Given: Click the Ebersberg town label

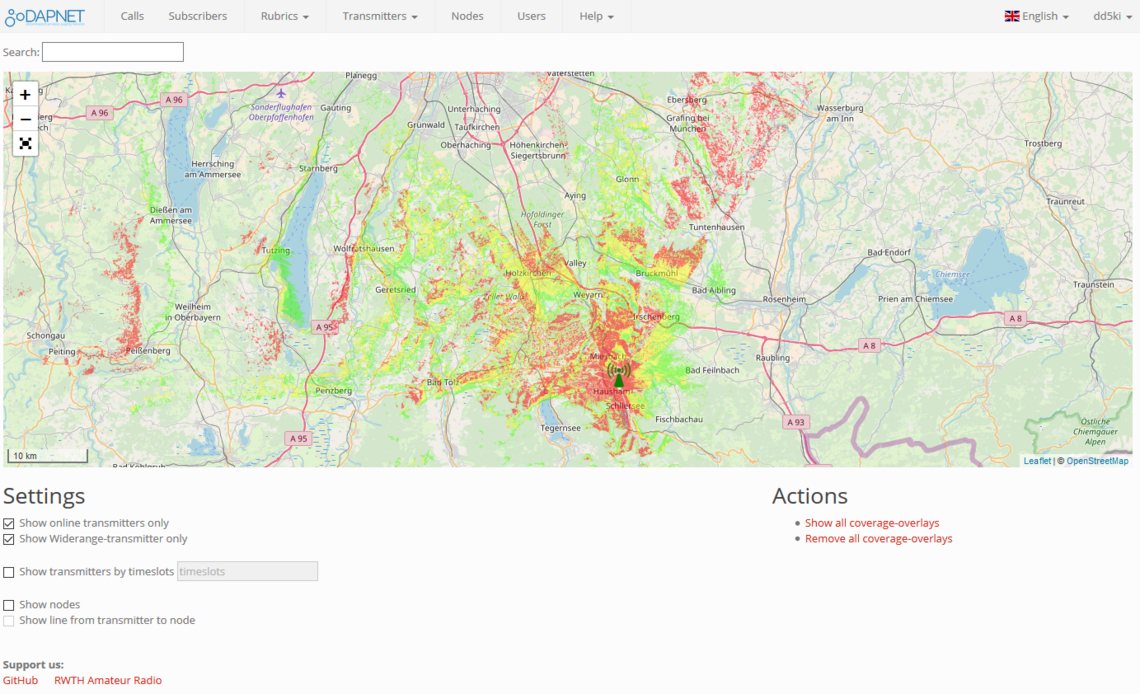Looking at the screenshot, I should point(686,100).
